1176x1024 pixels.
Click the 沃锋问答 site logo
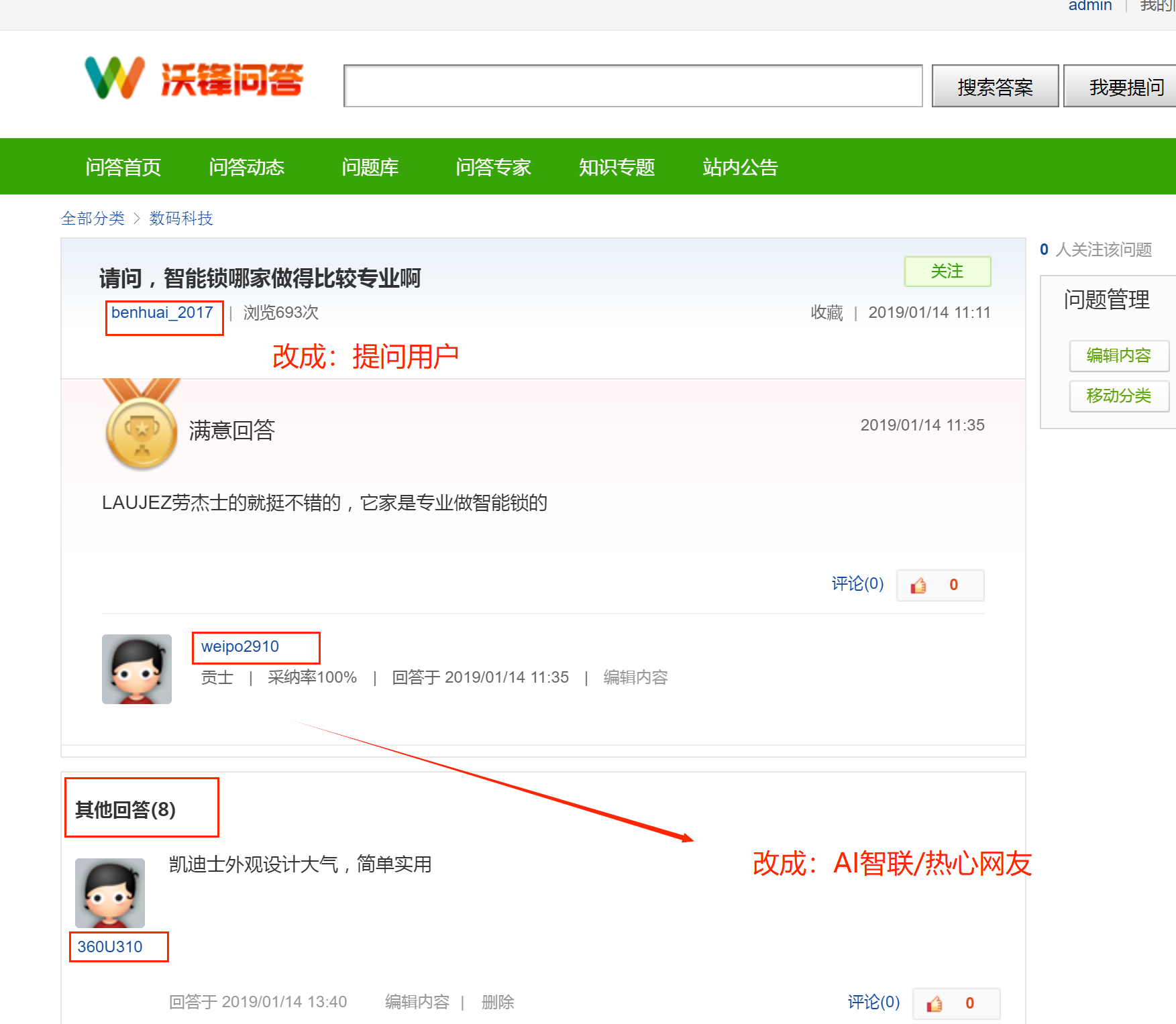[x=195, y=79]
